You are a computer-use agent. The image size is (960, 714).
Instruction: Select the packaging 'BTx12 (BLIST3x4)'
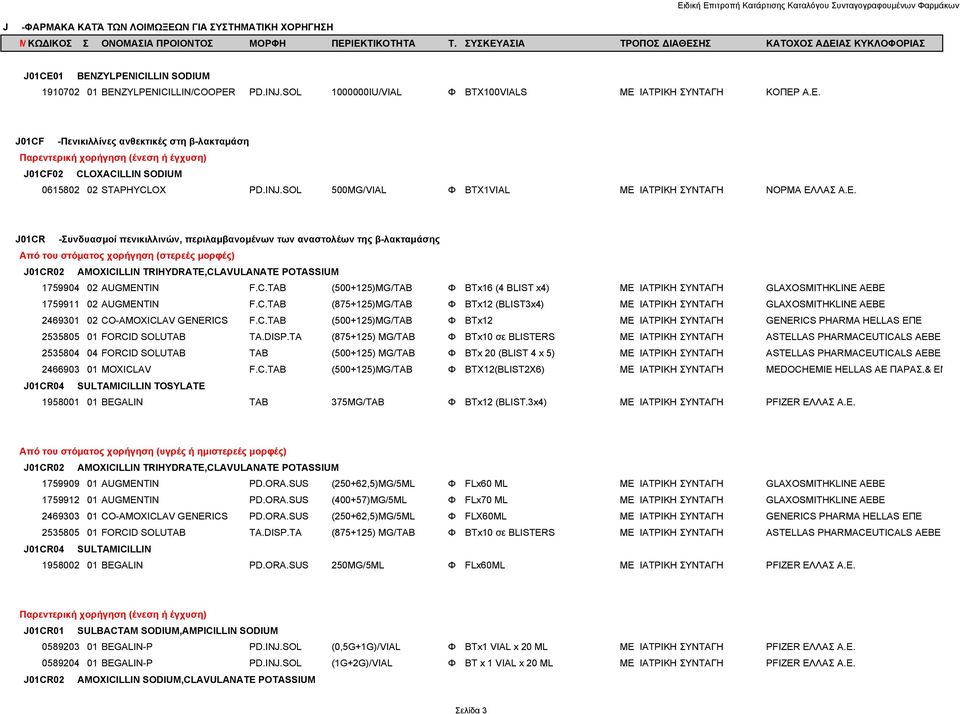(x=504, y=304)
